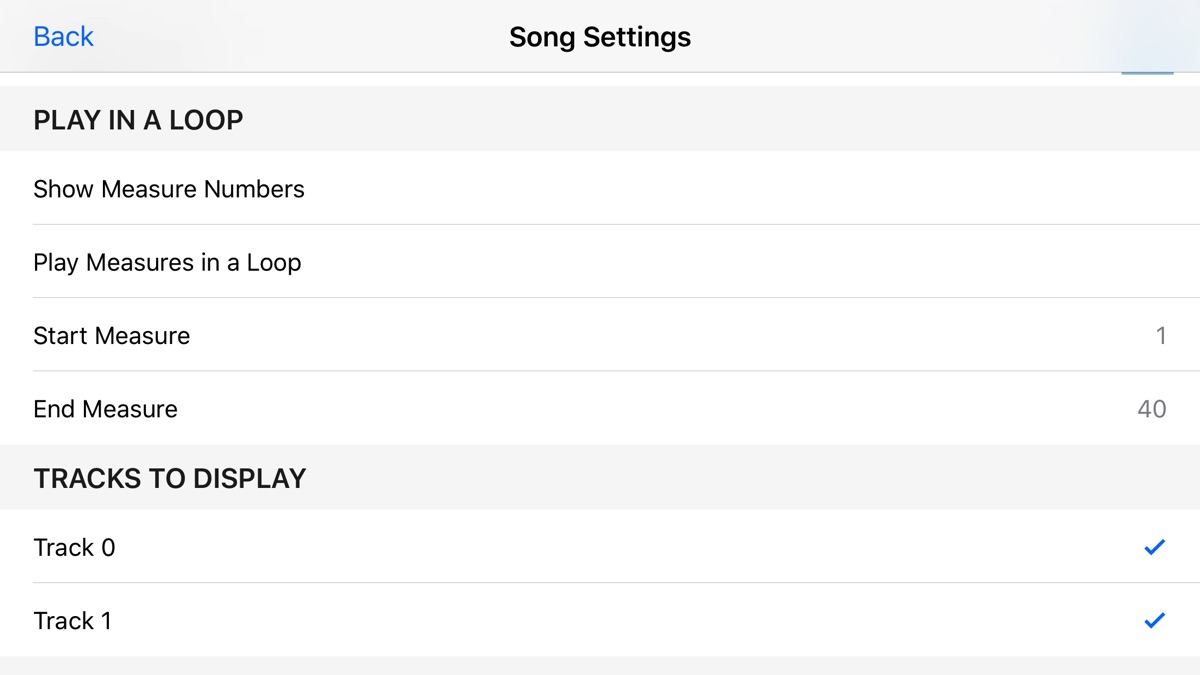Click the blue bar under the navigation header
This screenshot has width=1200, height=675.
tap(1146, 72)
